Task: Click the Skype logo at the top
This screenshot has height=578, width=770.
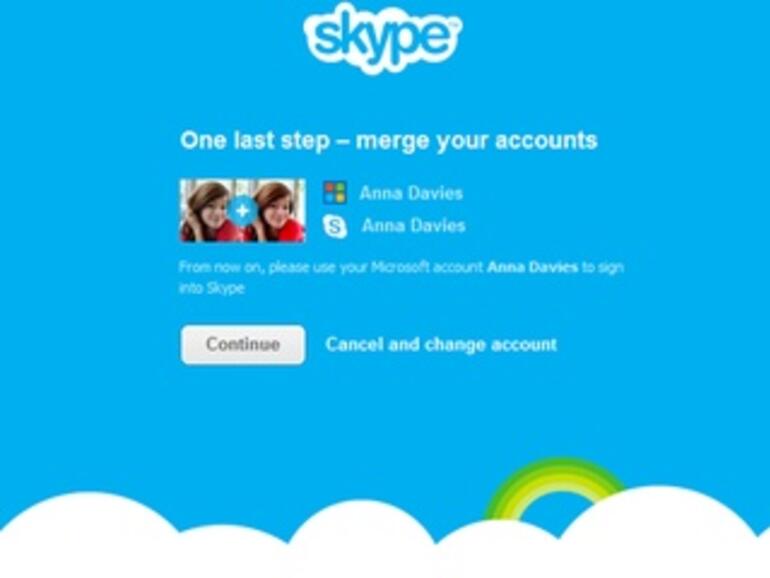Action: 382,38
